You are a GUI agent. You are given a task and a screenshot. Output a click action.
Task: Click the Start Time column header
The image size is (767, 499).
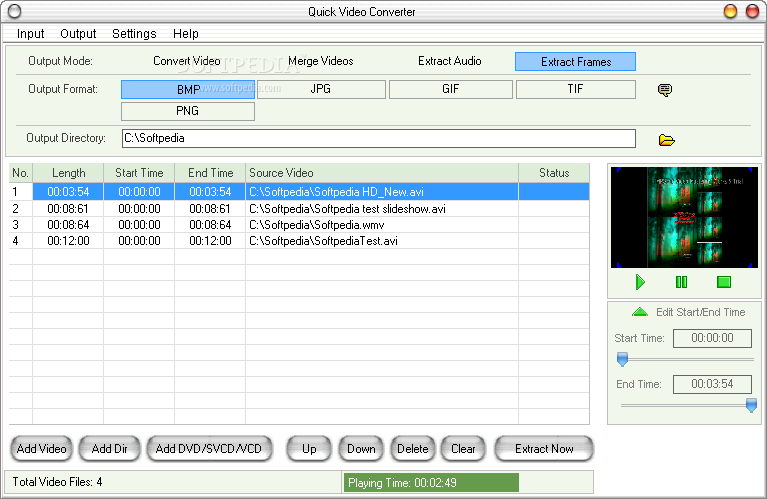click(139, 173)
